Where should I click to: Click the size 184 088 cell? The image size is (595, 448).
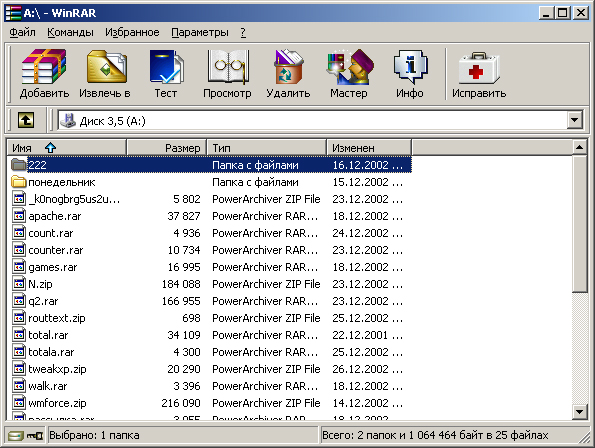pyautogui.click(x=181, y=284)
